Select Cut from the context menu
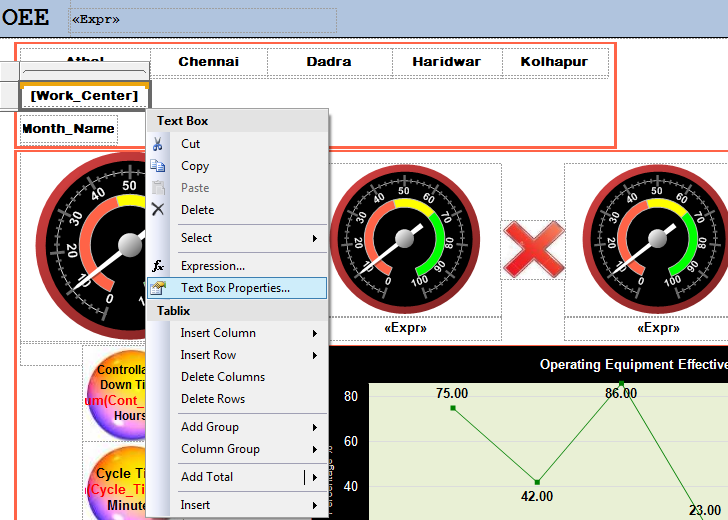728x520 pixels. click(x=237, y=144)
